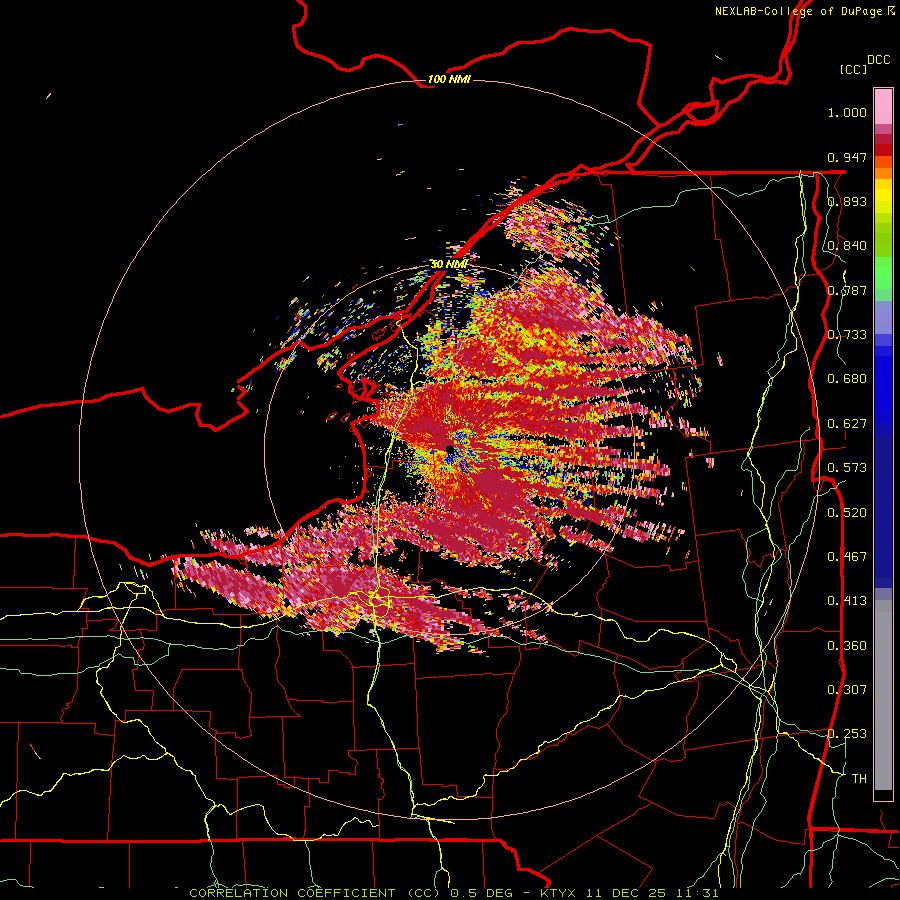Click the 0.573 scale value
This screenshot has width=900, height=900.
(x=847, y=468)
